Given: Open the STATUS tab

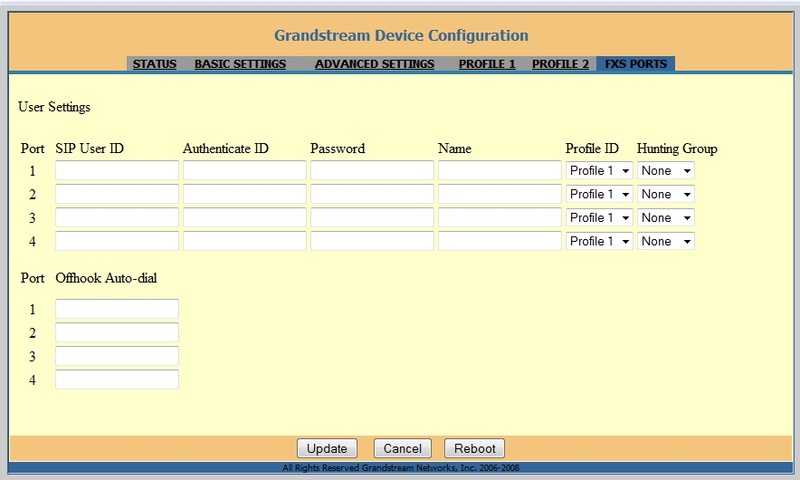Looking at the screenshot, I should pyautogui.click(x=155, y=64).
